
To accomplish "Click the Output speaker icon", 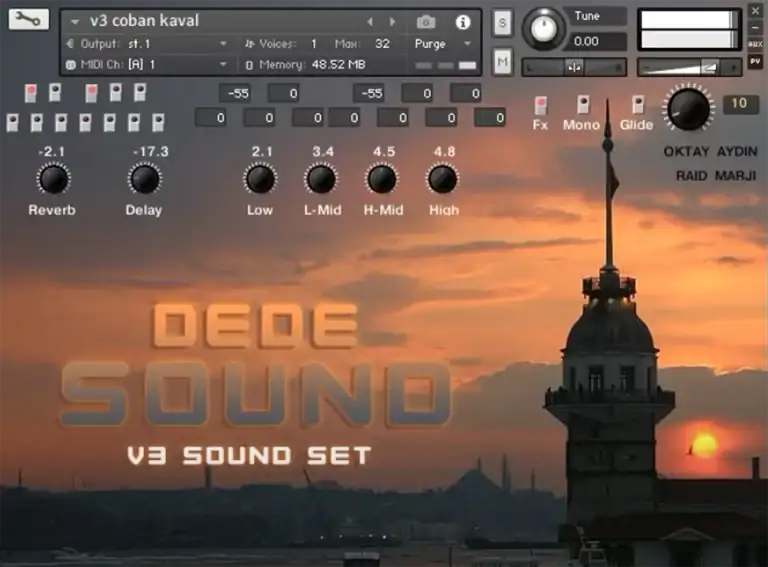I will (x=71, y=44).
